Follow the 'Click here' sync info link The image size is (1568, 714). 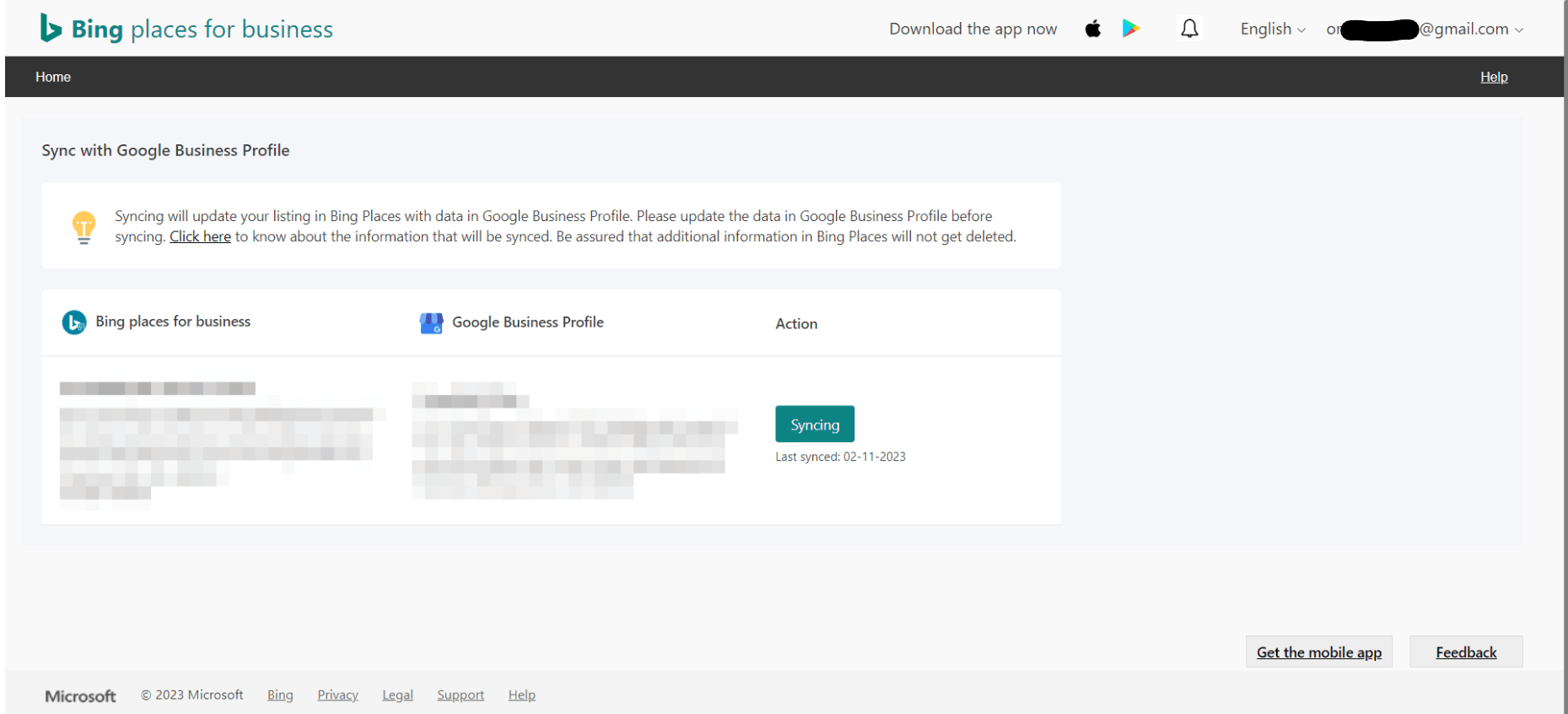(200, 236)
